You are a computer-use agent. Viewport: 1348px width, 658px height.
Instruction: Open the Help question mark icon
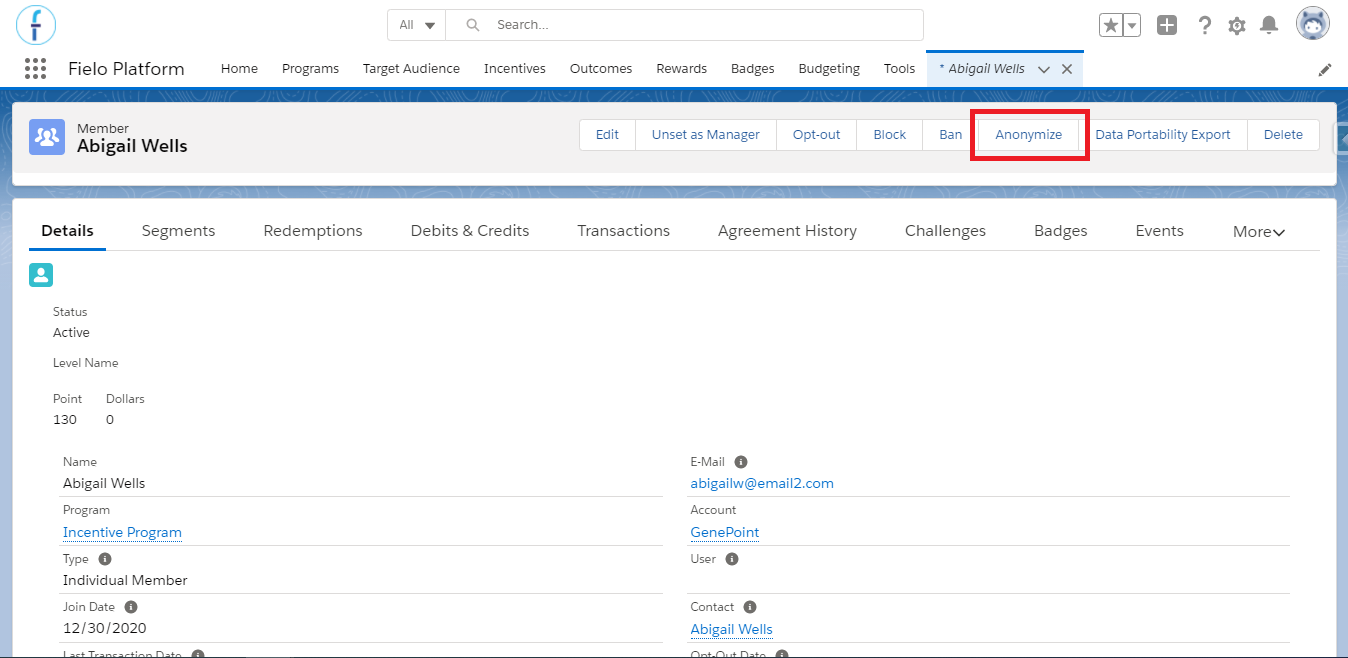[x=1205, y=25]
